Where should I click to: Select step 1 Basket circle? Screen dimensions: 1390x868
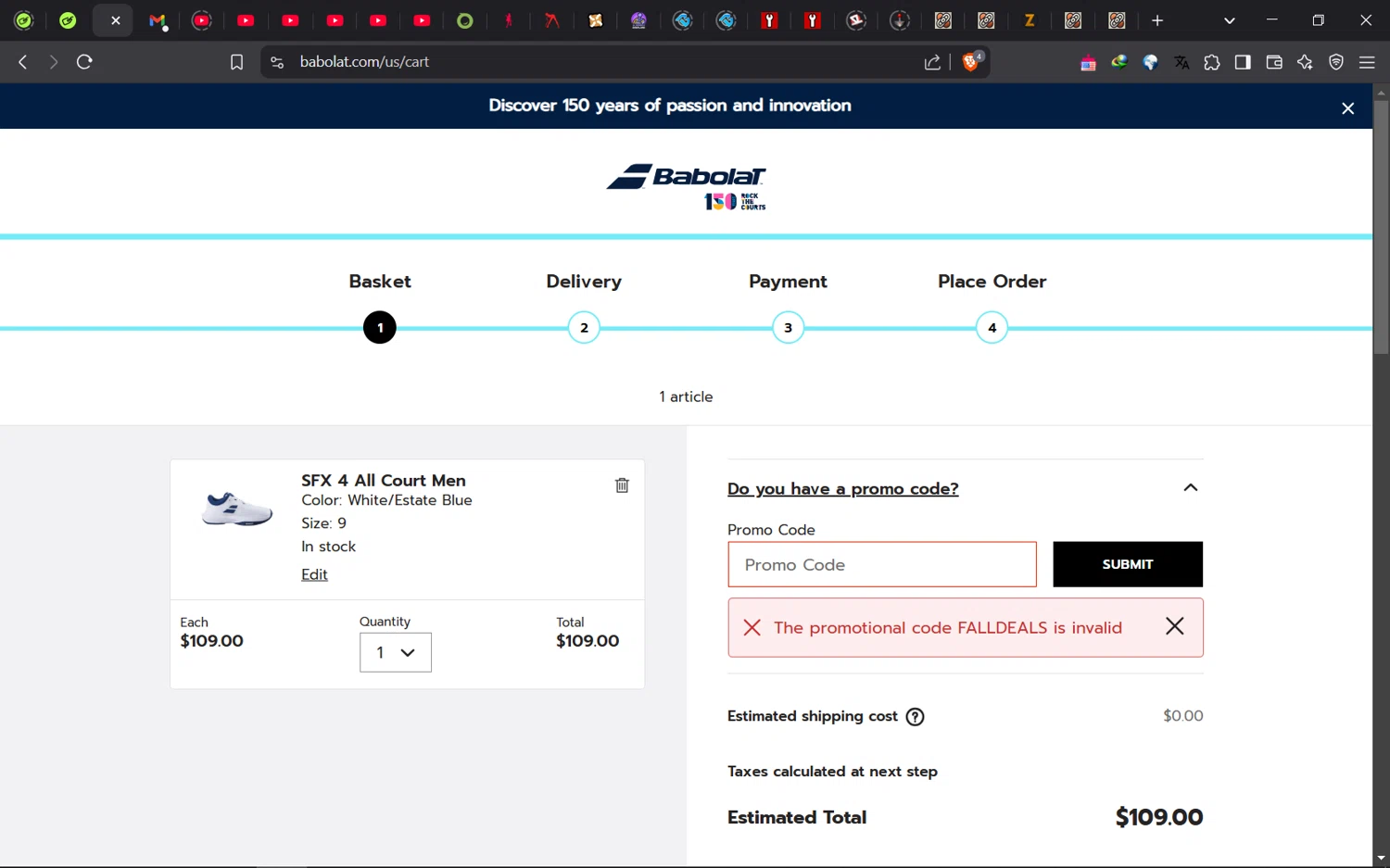tap(380, 328)
